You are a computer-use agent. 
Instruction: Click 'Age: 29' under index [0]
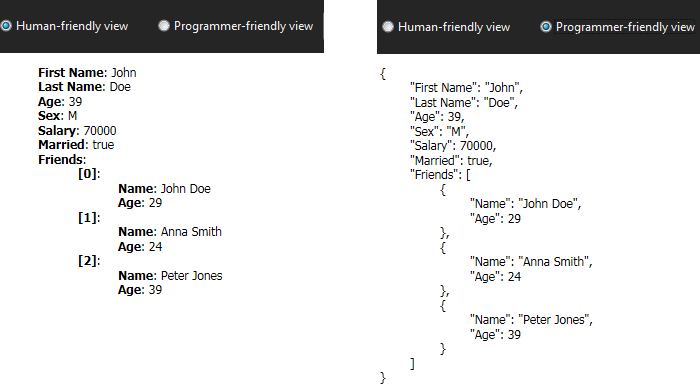pos(140,203)
